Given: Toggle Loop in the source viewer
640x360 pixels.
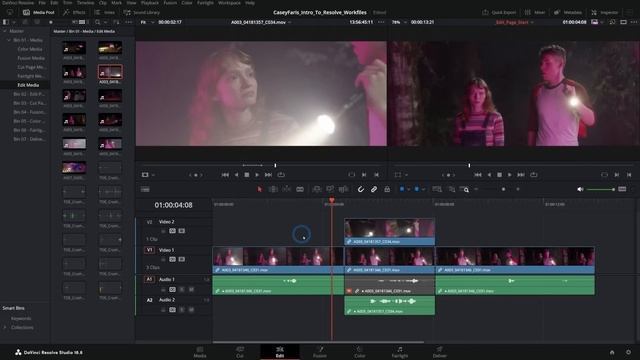Looking at the screenshot, I should pyautogui.click(x=281, y=175).
